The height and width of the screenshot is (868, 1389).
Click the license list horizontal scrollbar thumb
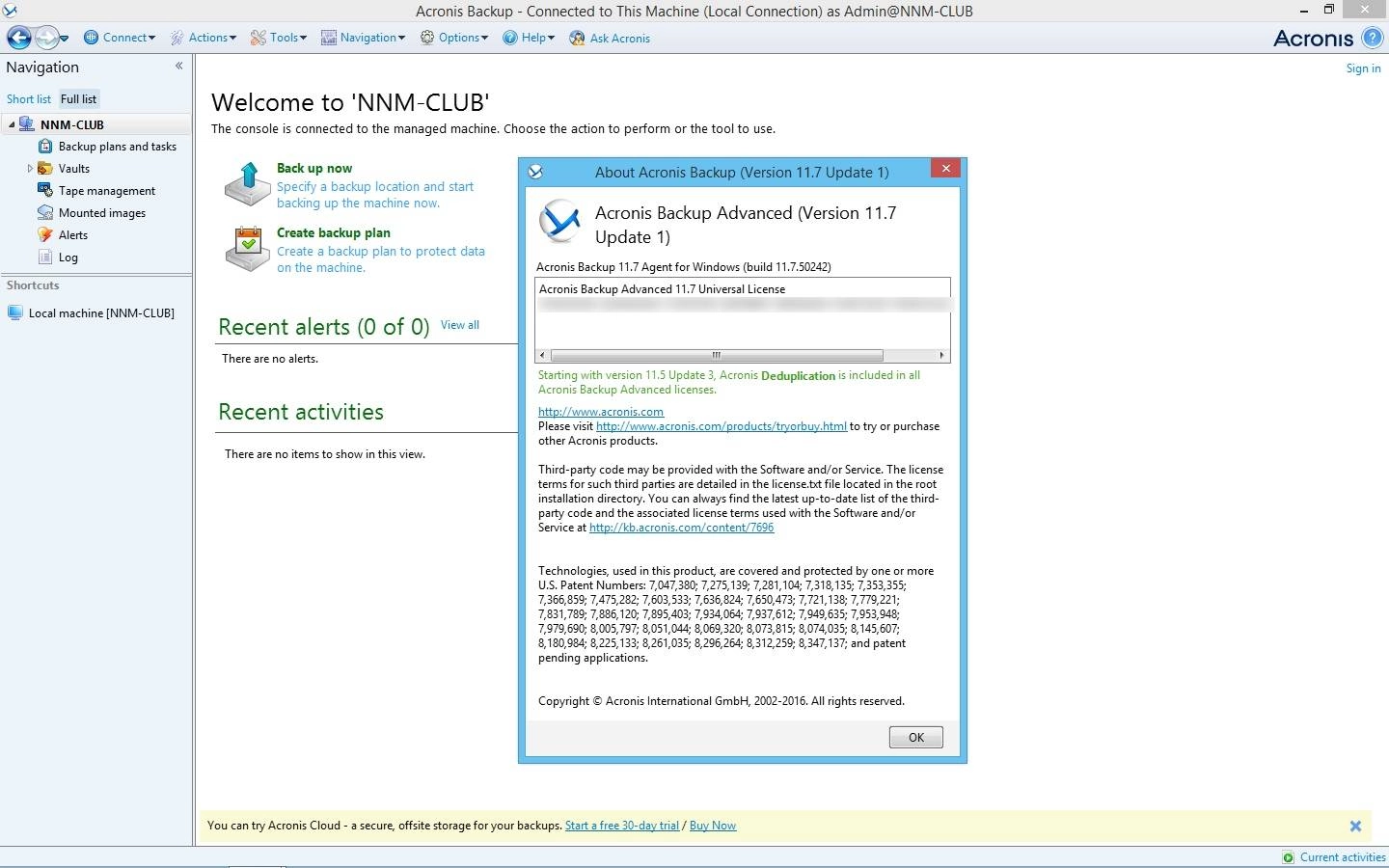pos(716,355)
